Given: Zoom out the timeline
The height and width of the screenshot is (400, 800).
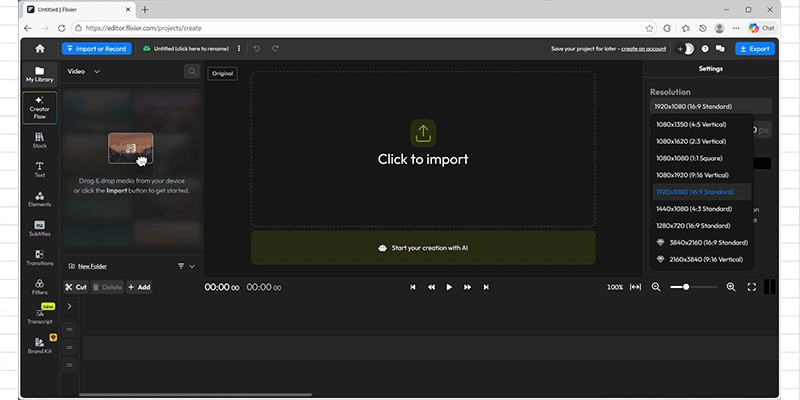Looking at the screenshot, I should coord(656,287).
